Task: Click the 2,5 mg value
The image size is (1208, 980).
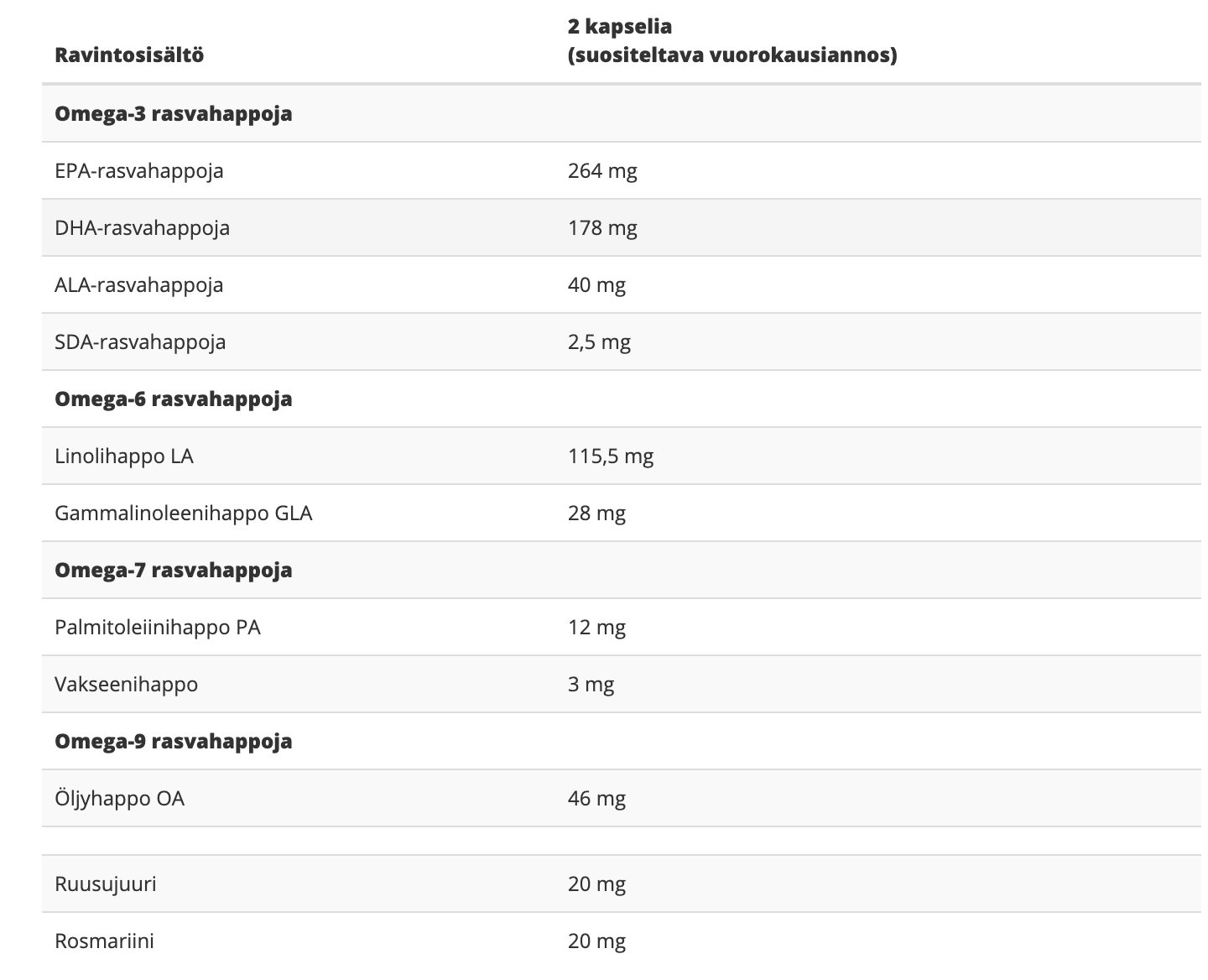Action: 599,342
